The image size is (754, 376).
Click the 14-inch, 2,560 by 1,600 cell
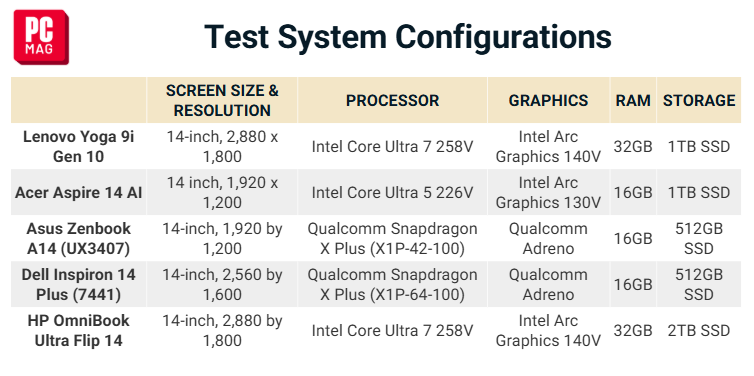click(x=222, y=285)
